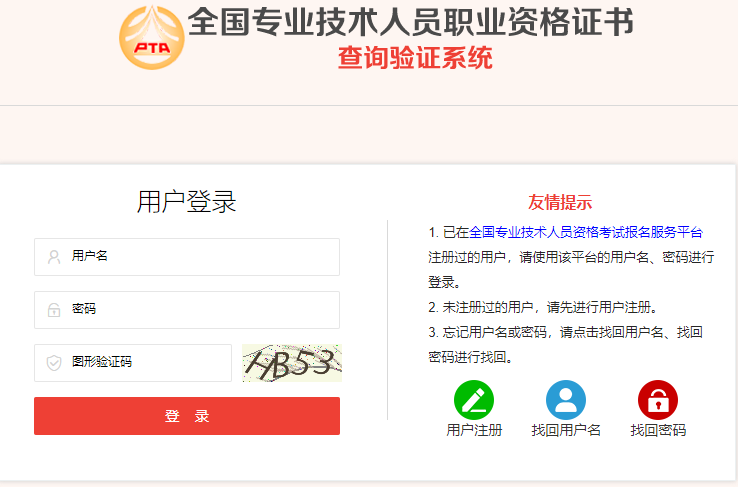The width and height of the screenshot is (738, 487).
Task: Click the 用户登录 heading
Action: point(186,202)
